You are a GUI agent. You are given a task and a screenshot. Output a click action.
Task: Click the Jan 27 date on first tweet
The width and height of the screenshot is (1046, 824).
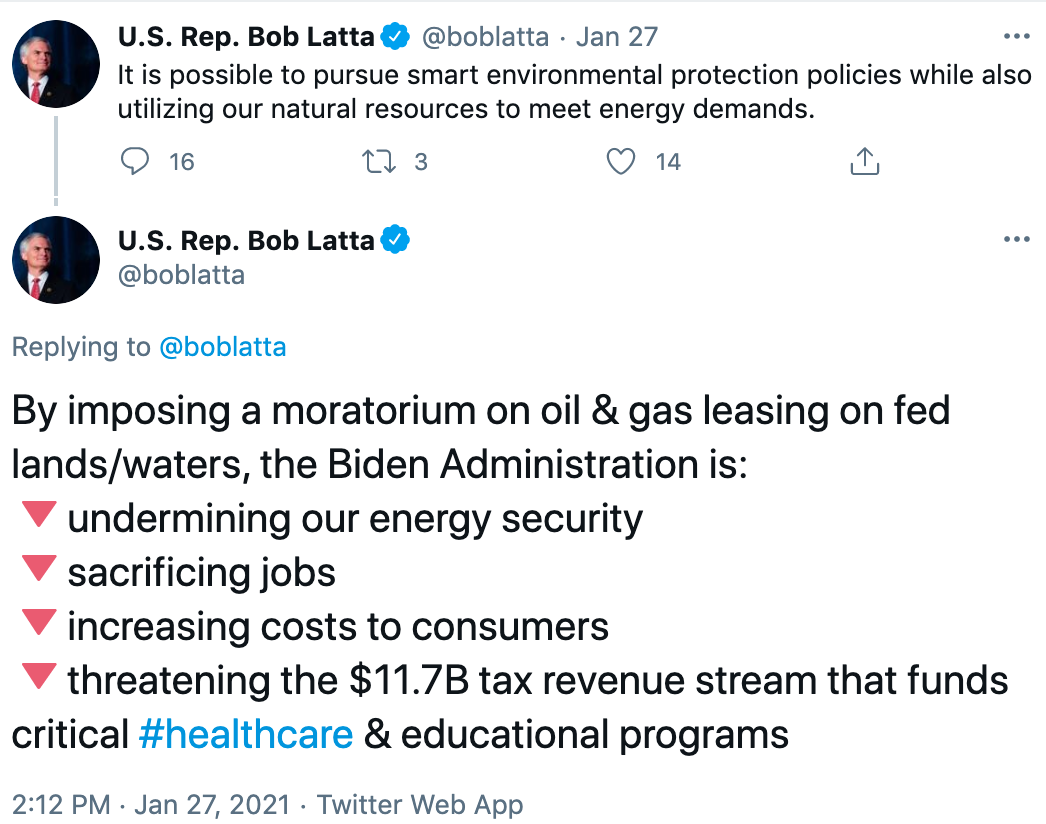(617, 38)
